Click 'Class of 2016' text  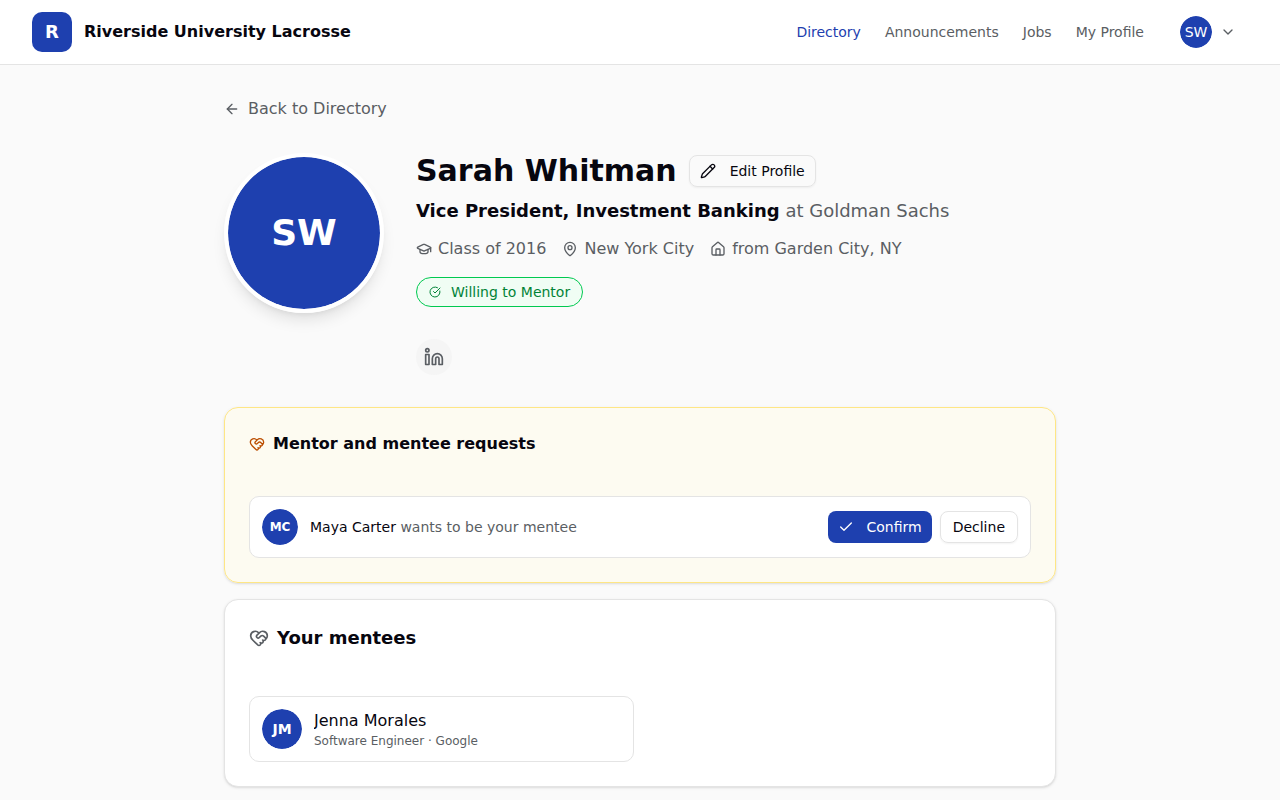tap(492, 248)
